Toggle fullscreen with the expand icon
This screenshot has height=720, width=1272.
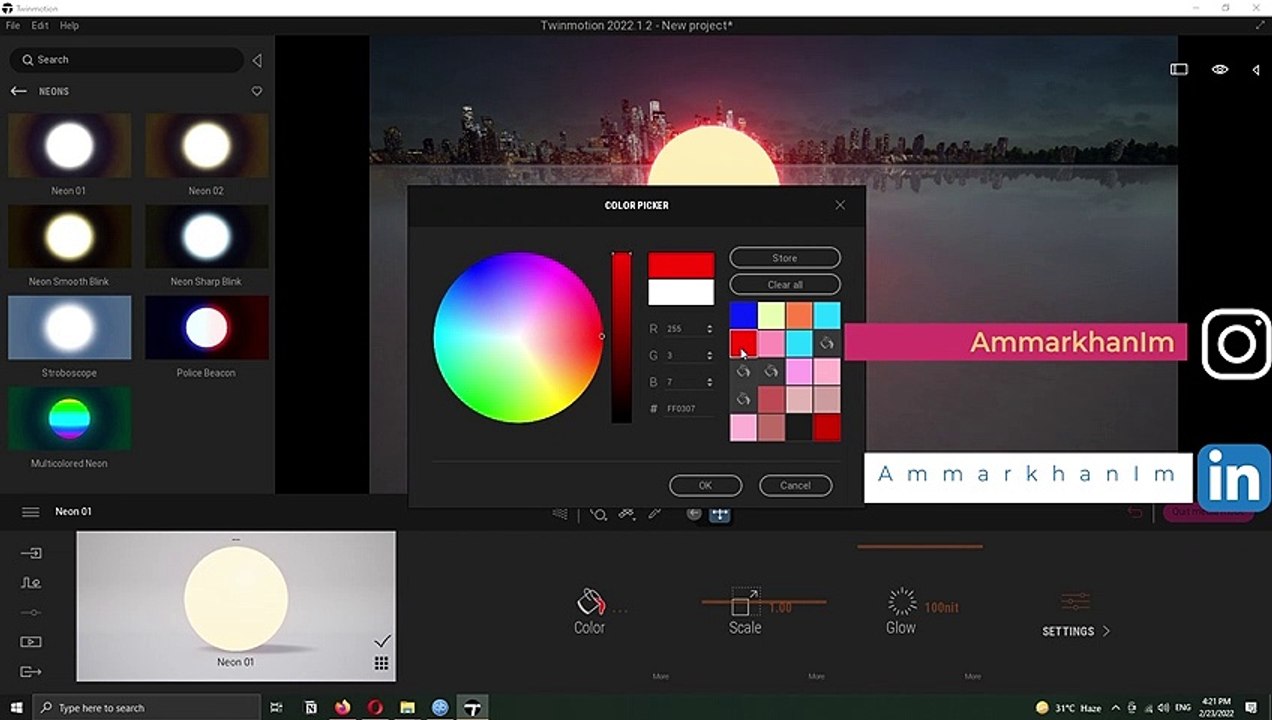pyautogui.click(x=1260, y=25)
